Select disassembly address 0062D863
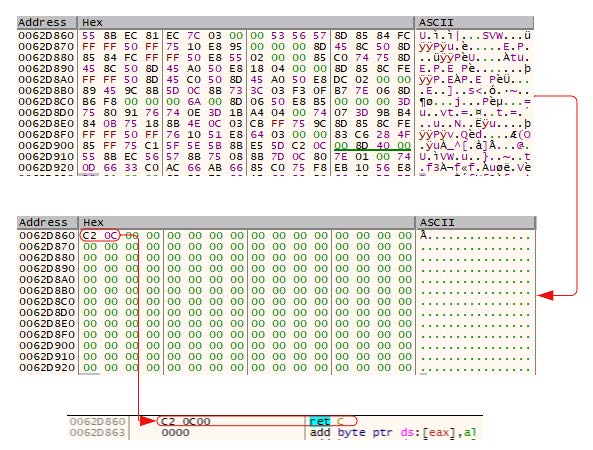 coord(97,433)
